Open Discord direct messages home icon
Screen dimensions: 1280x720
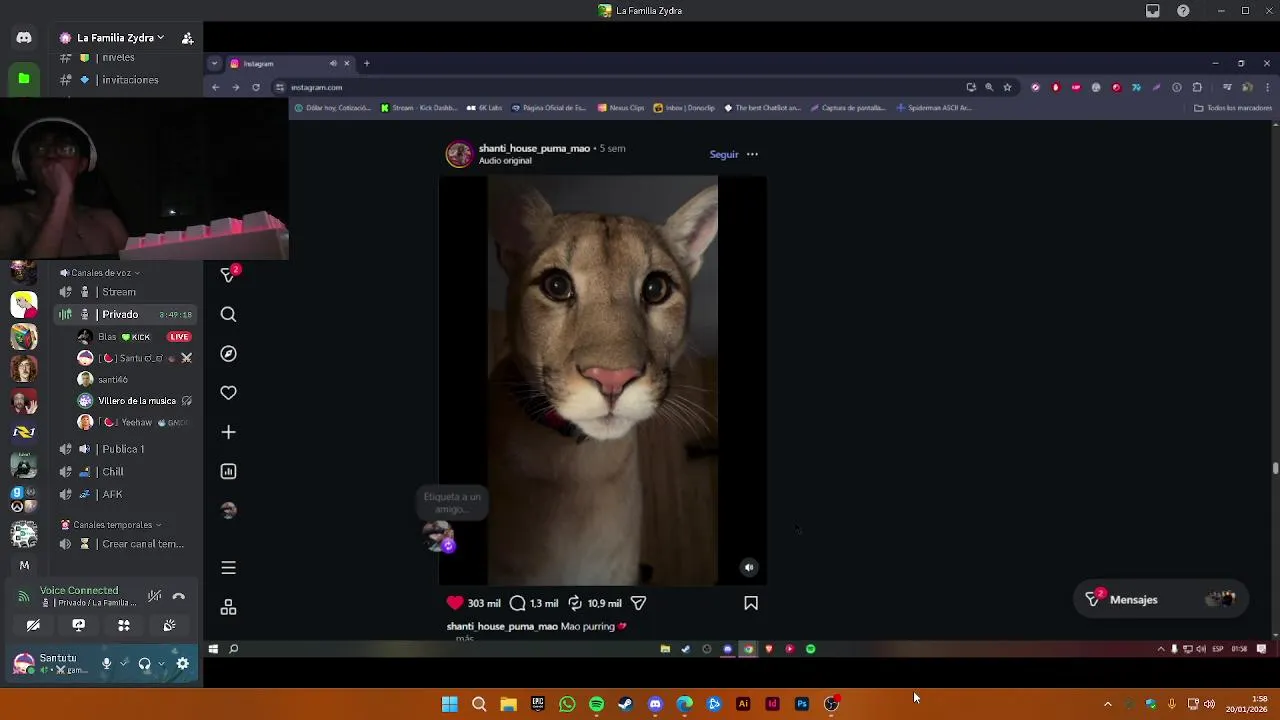coord(24,38)
